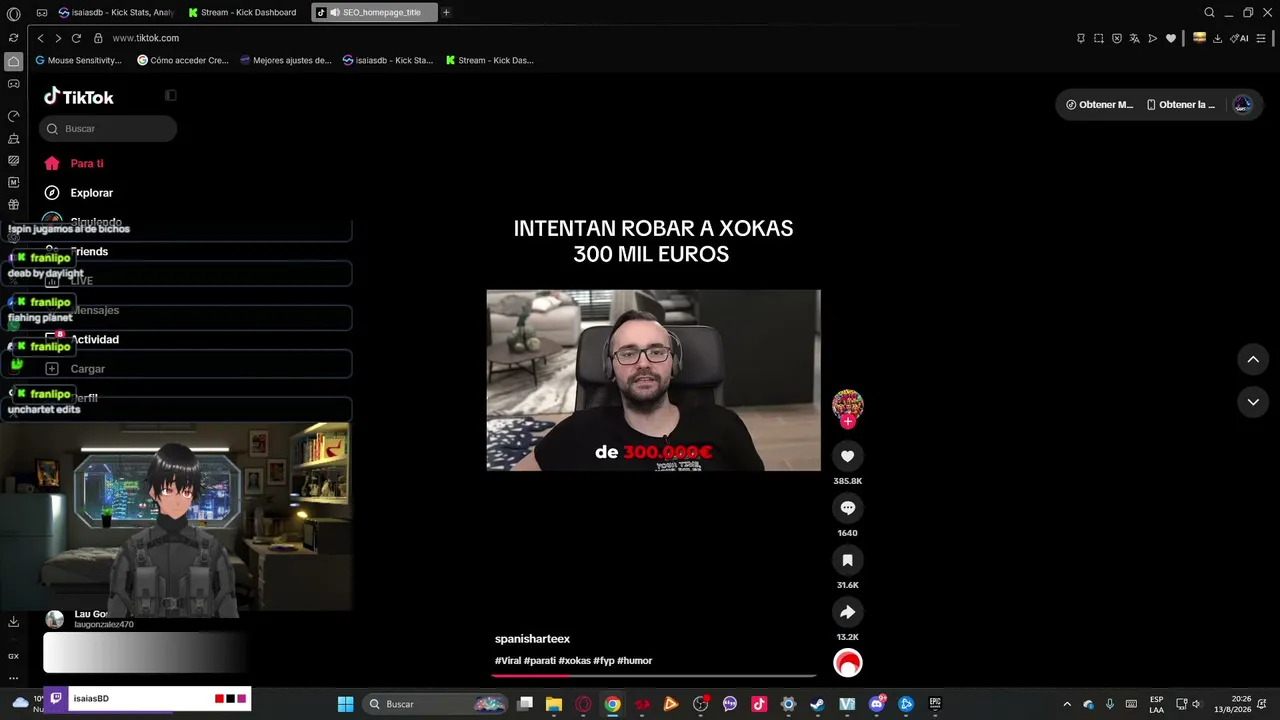Open the Cómo acceder Cre... bookmark
This screenshot has height=720, width=1280.
(183, 60)
